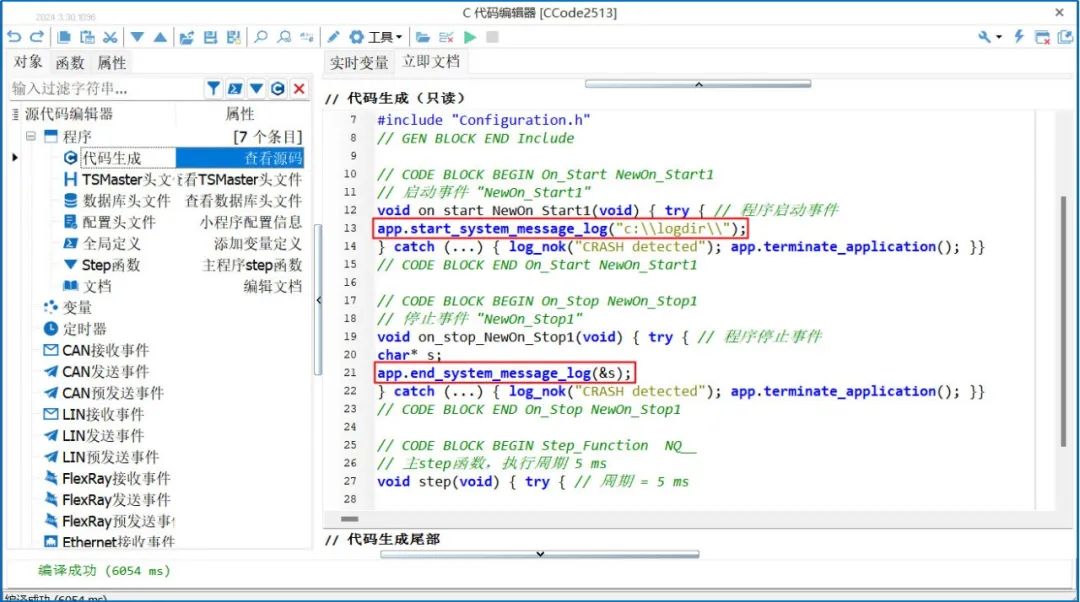Click the lightning bolt icon
This screenshot has width=1080, height=602.
[x=1019, y=37]
